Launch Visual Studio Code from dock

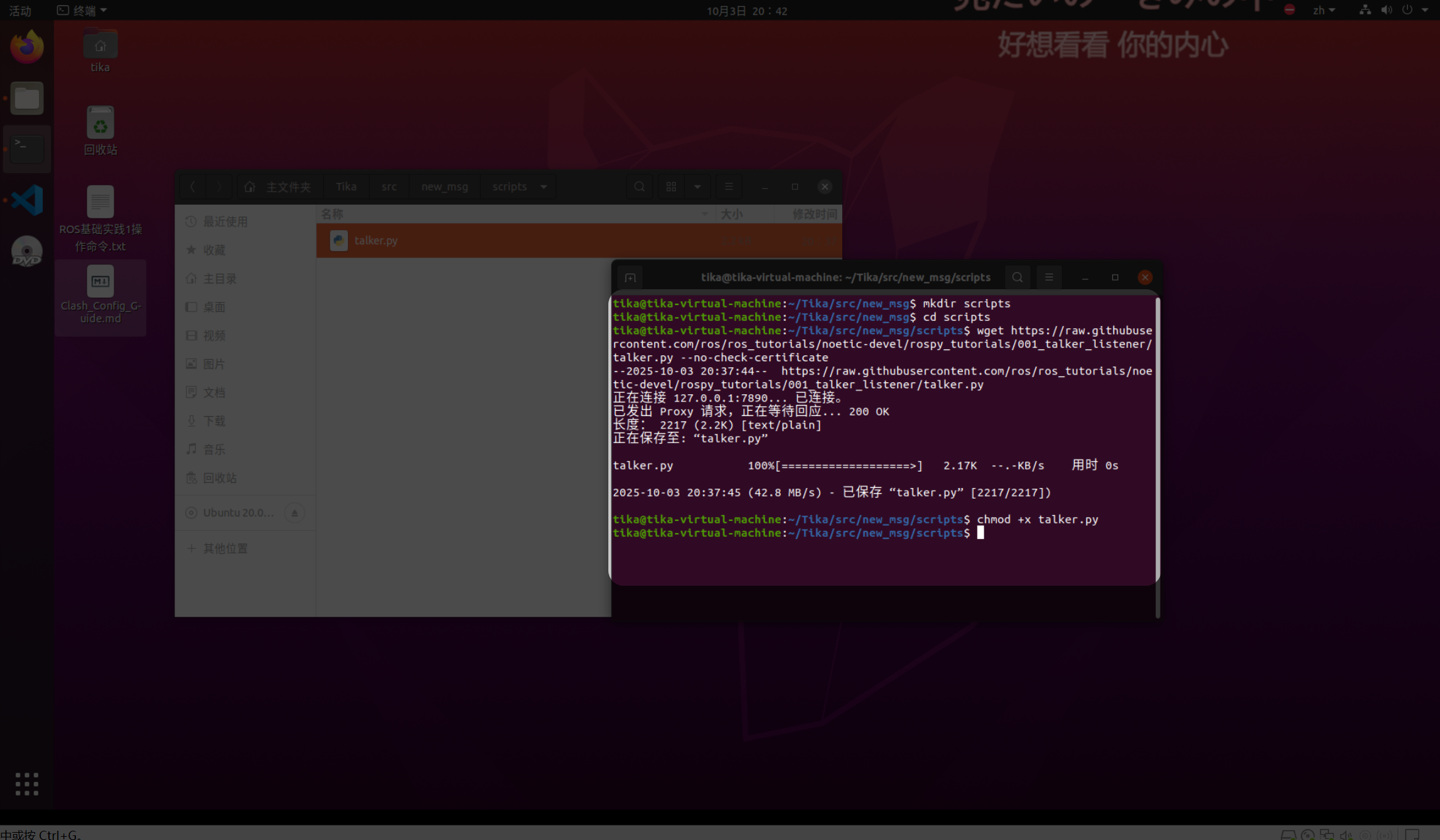tap(26, 200)
